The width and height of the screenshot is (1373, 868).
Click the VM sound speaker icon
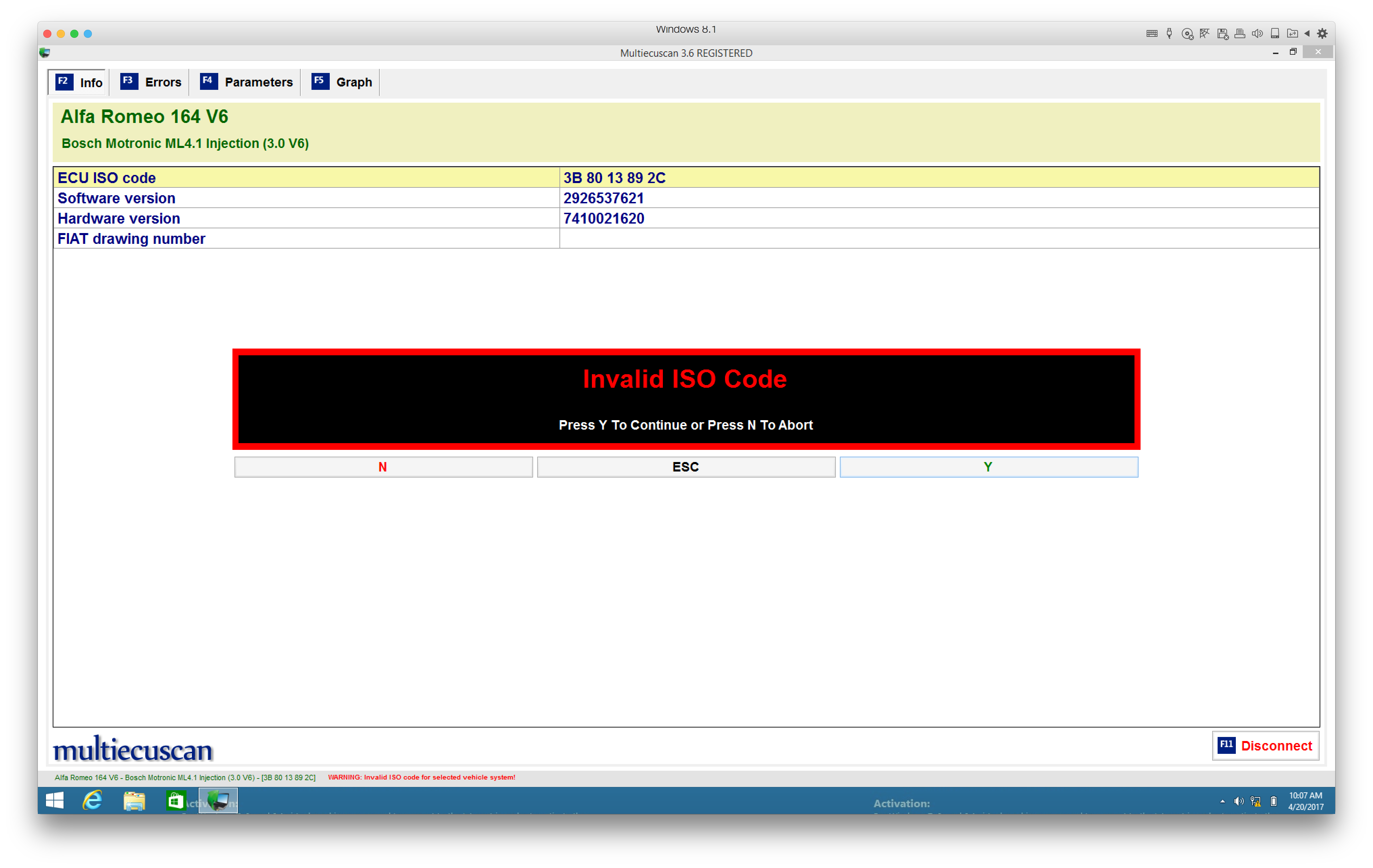[1257, 34]
